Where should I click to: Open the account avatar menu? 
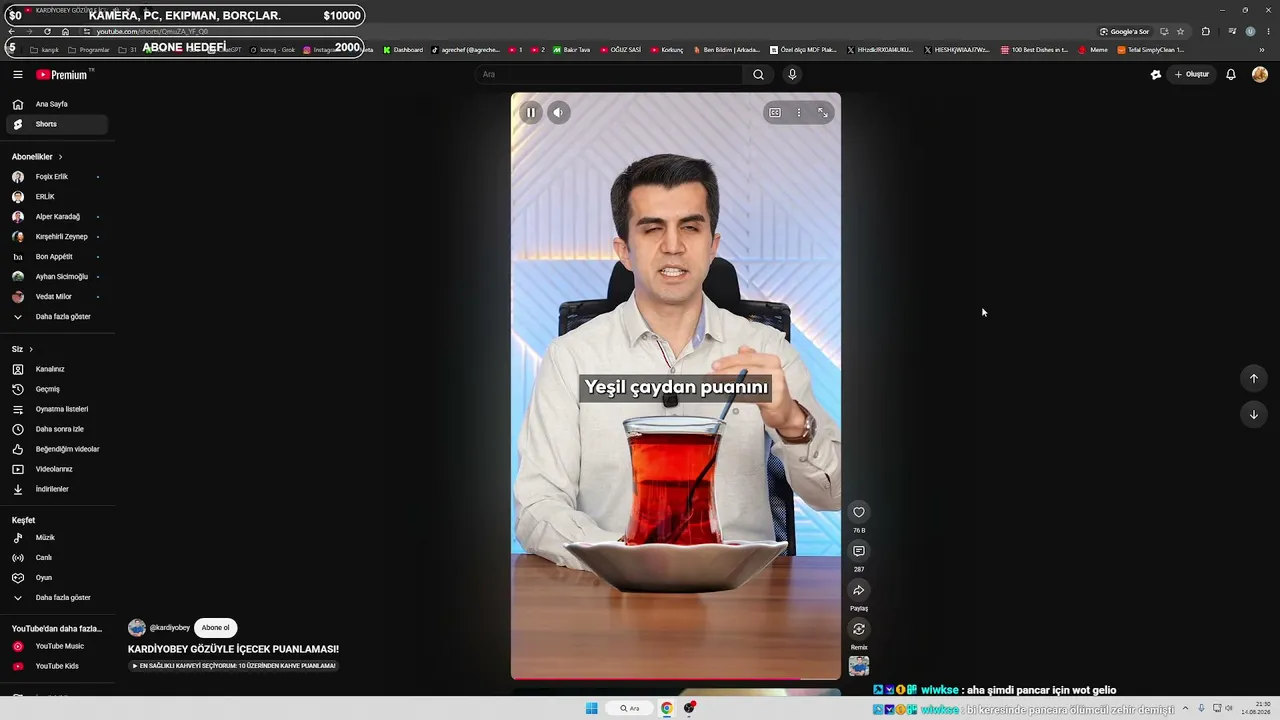click(1260, 74)
